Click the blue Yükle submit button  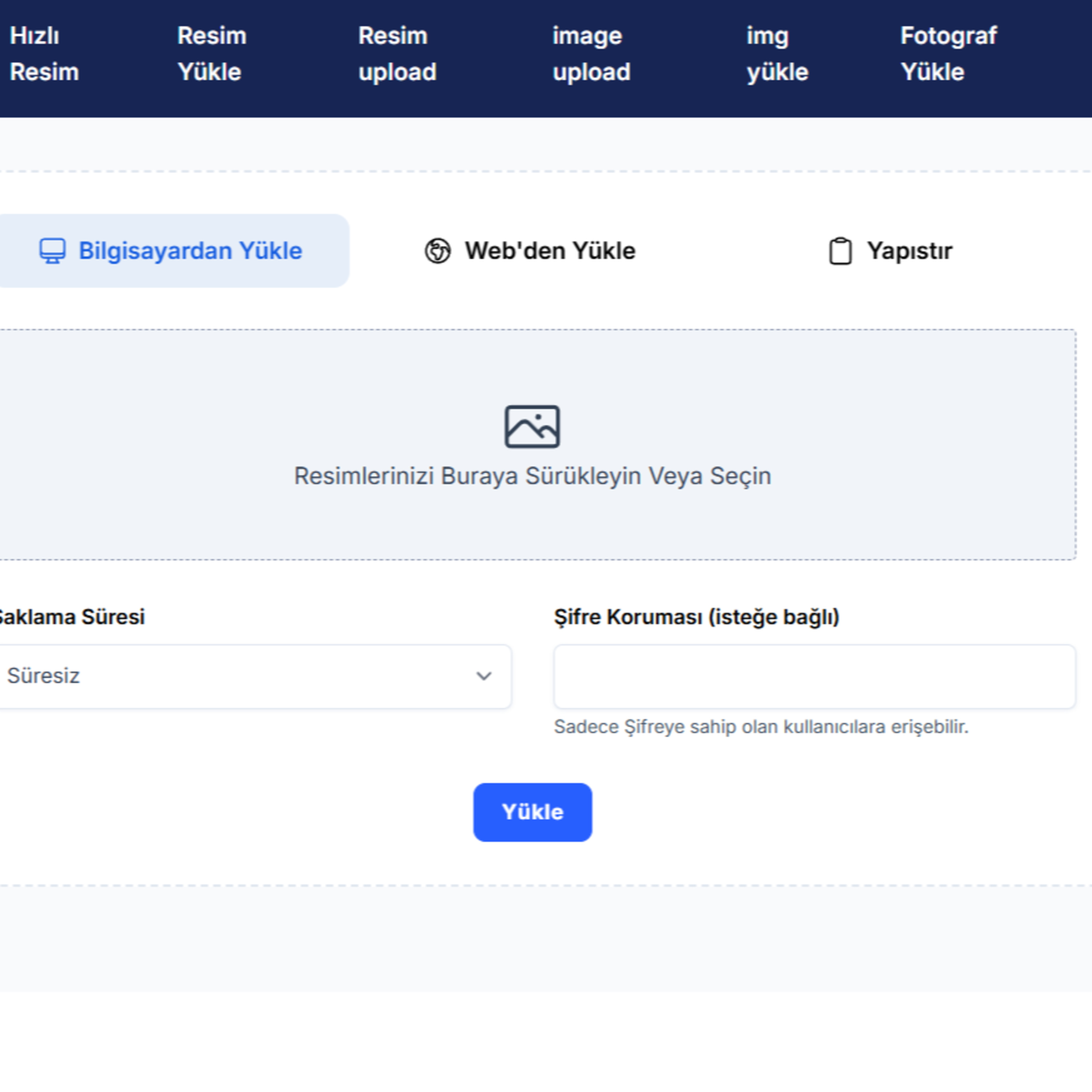(x=533, y=812)
